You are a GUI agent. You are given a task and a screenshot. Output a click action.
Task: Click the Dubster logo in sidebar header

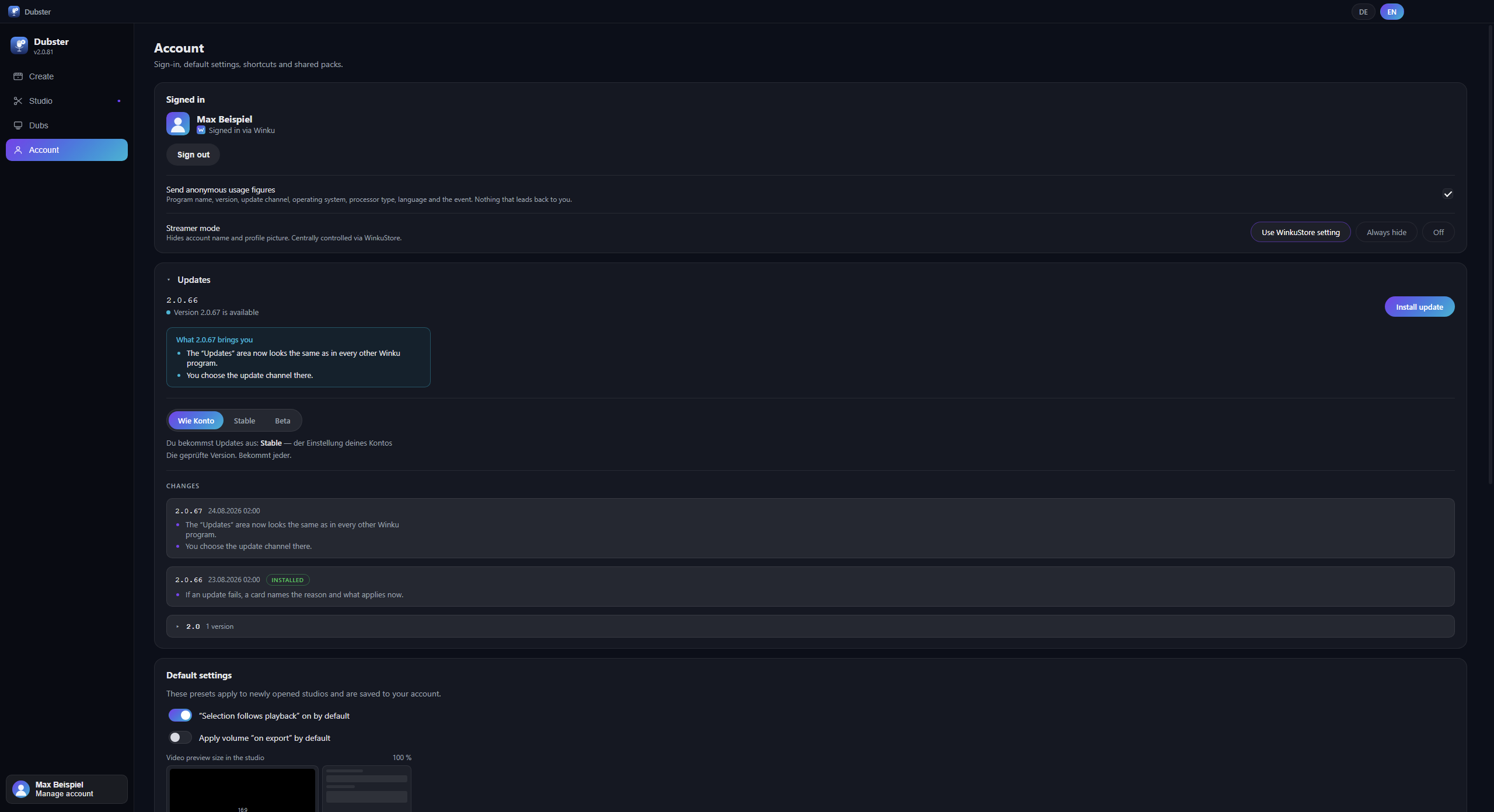click(19, 45)
